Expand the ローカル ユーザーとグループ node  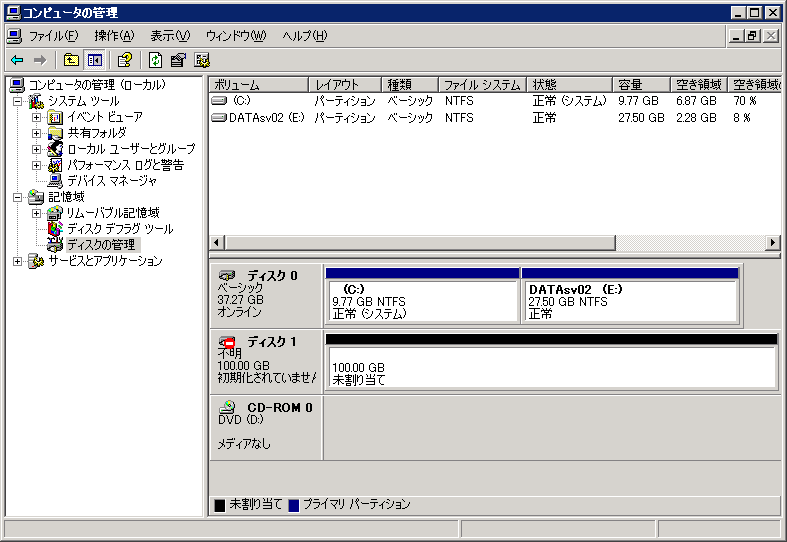click(x=37, y=149)
